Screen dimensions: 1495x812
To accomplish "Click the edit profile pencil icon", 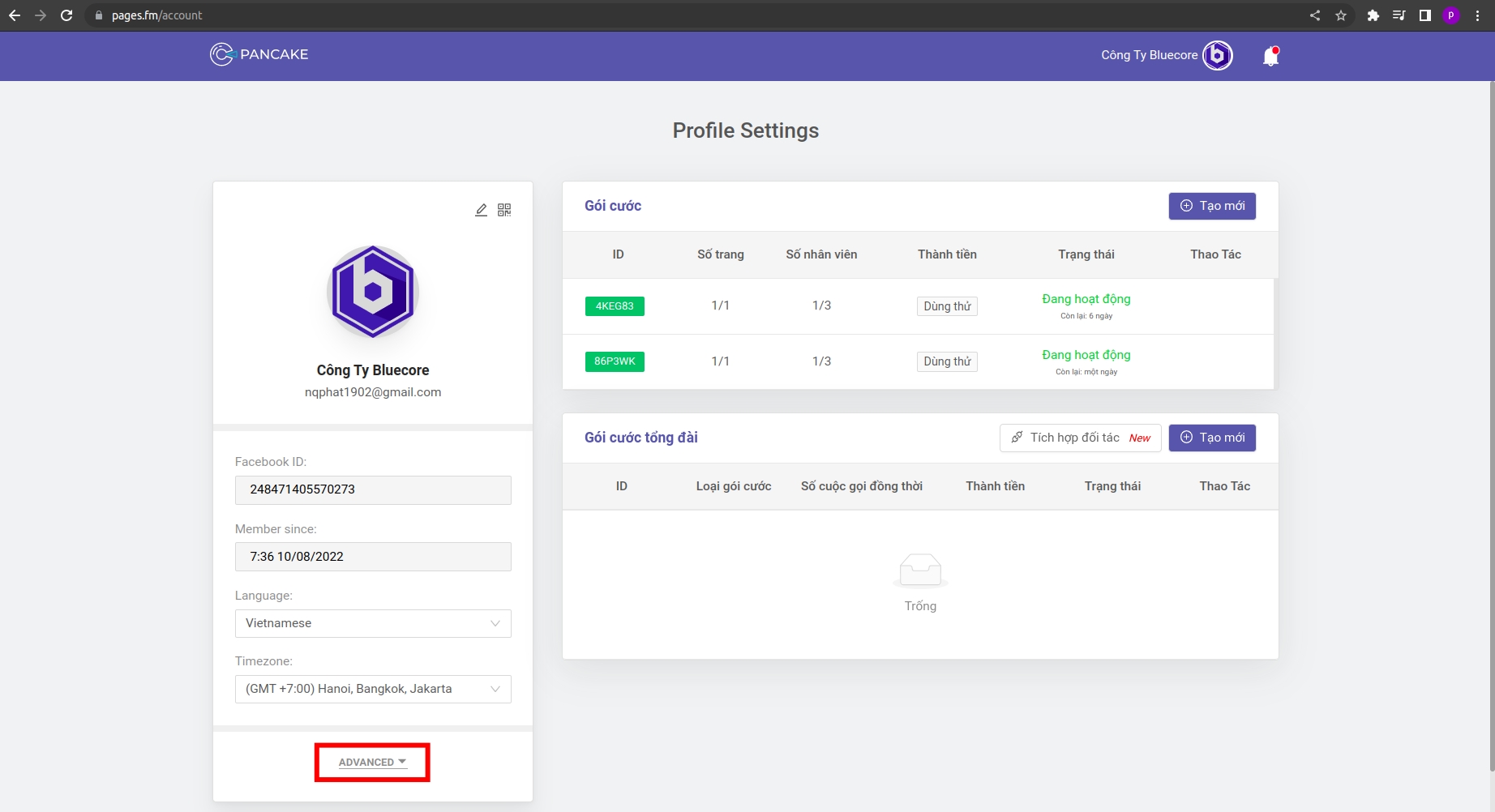I will pyautogui.click(x=481, y=210).
